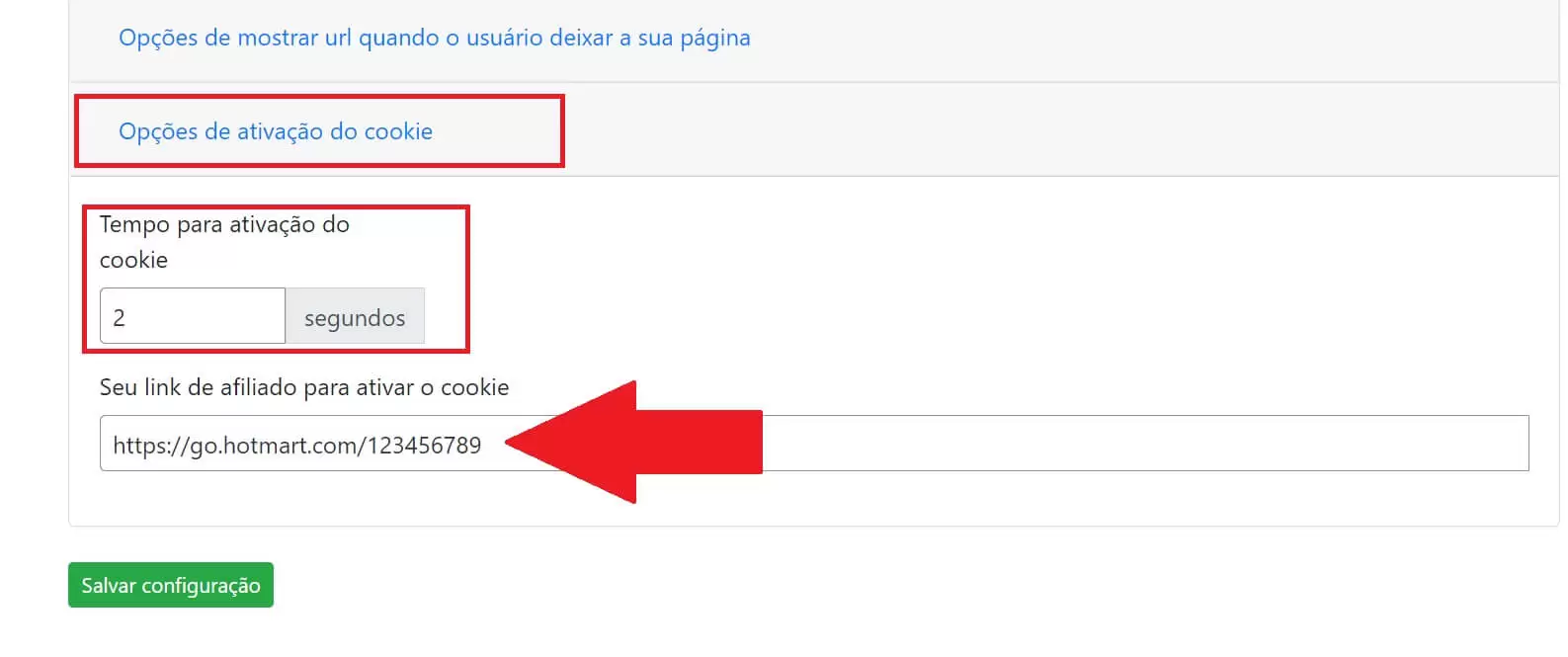This screenshot has width=1568, height=657.
Task: Click the 'segundos' unit addon
Action: 355,316
